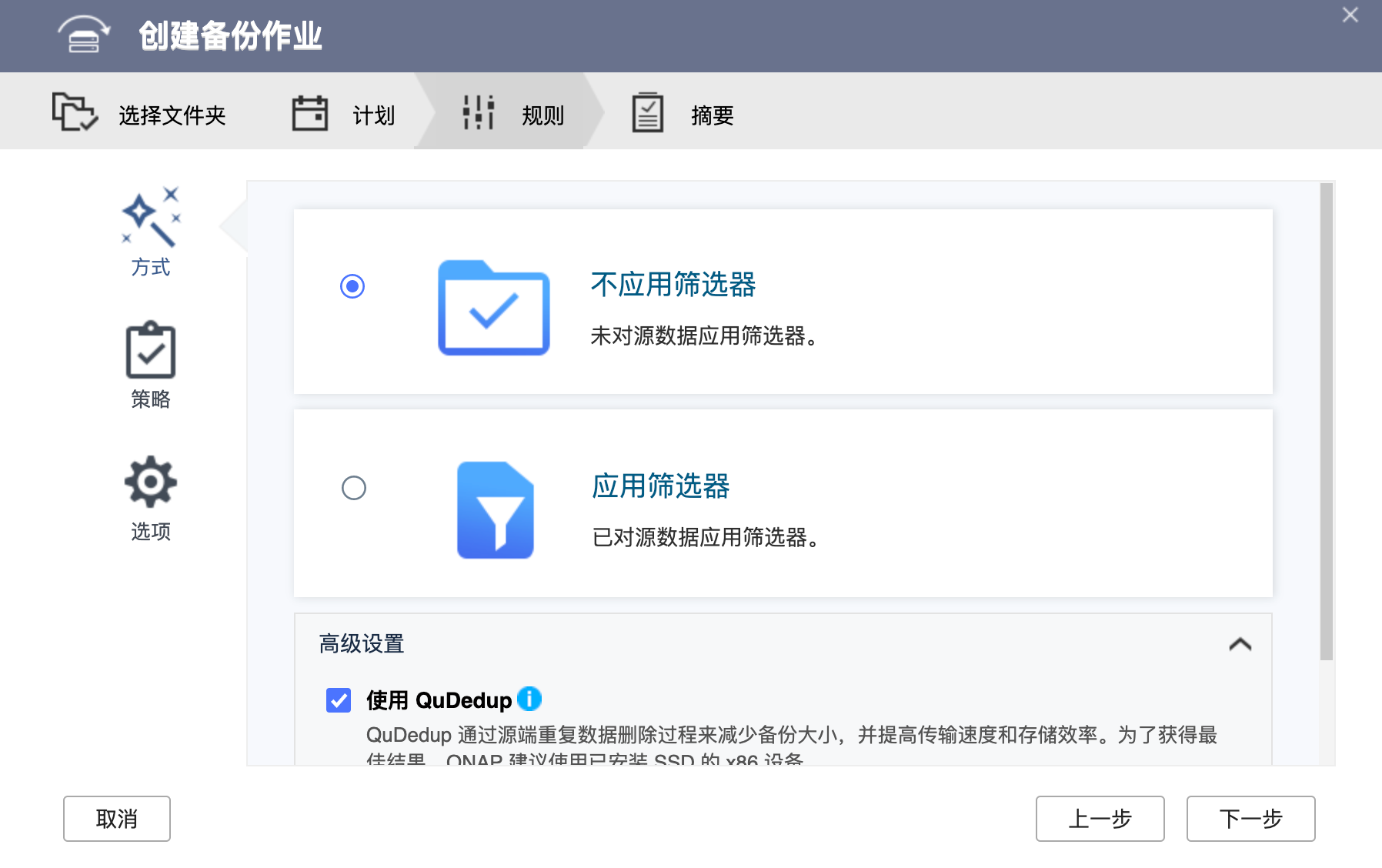Close the 创建备份作业 dialog
This screenshot has height=868, width=1382.
point(1349,15)
